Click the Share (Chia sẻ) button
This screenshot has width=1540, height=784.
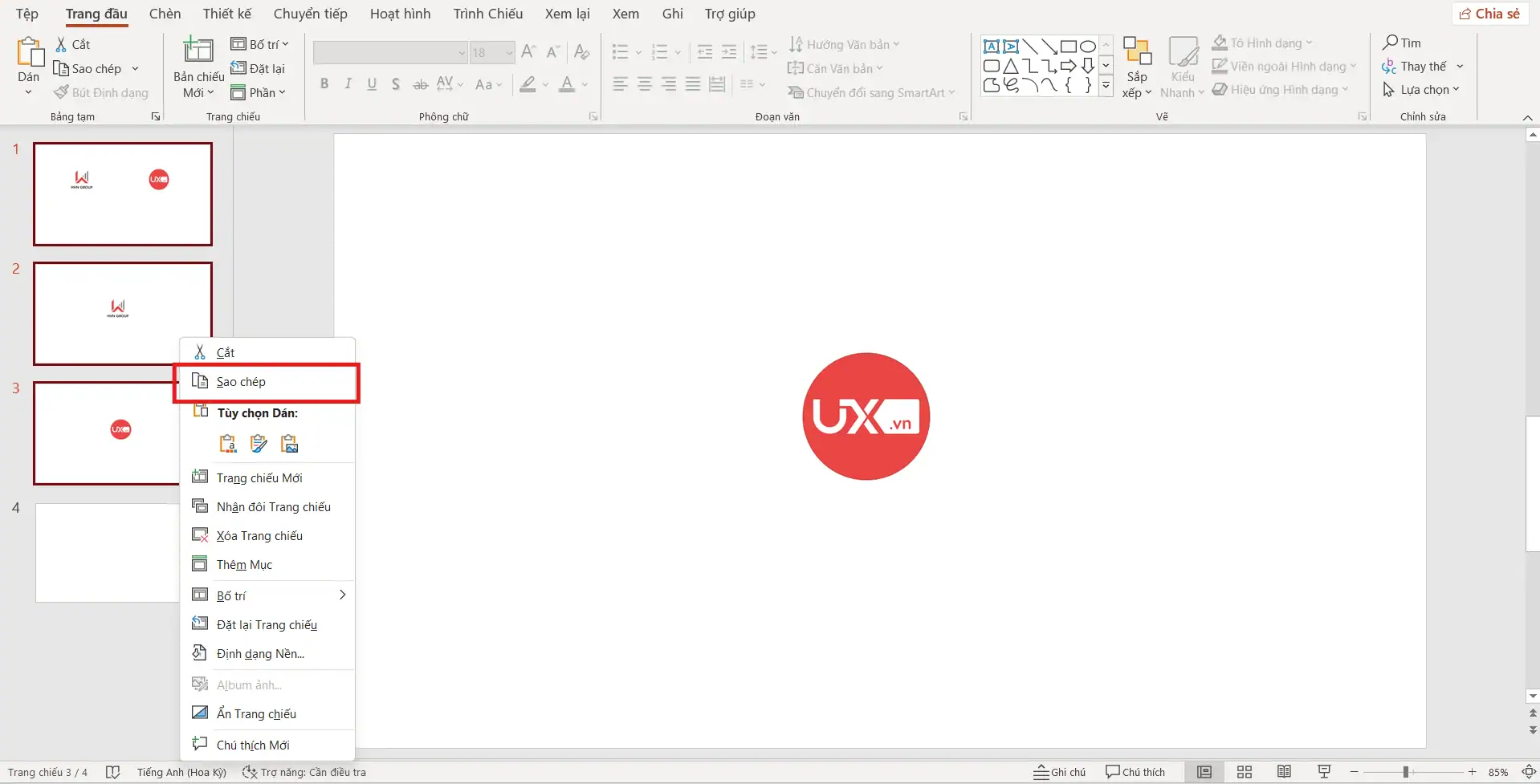tap(1489, 14)
